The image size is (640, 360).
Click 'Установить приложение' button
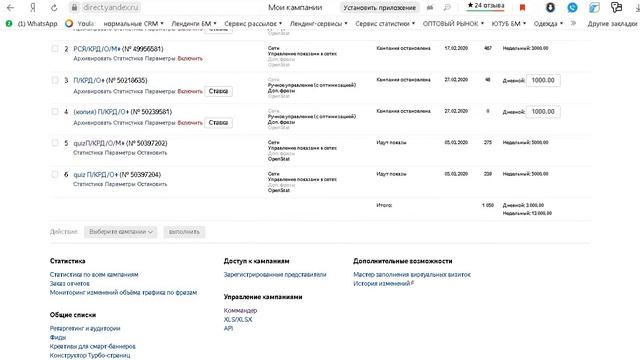pos(380,7)
